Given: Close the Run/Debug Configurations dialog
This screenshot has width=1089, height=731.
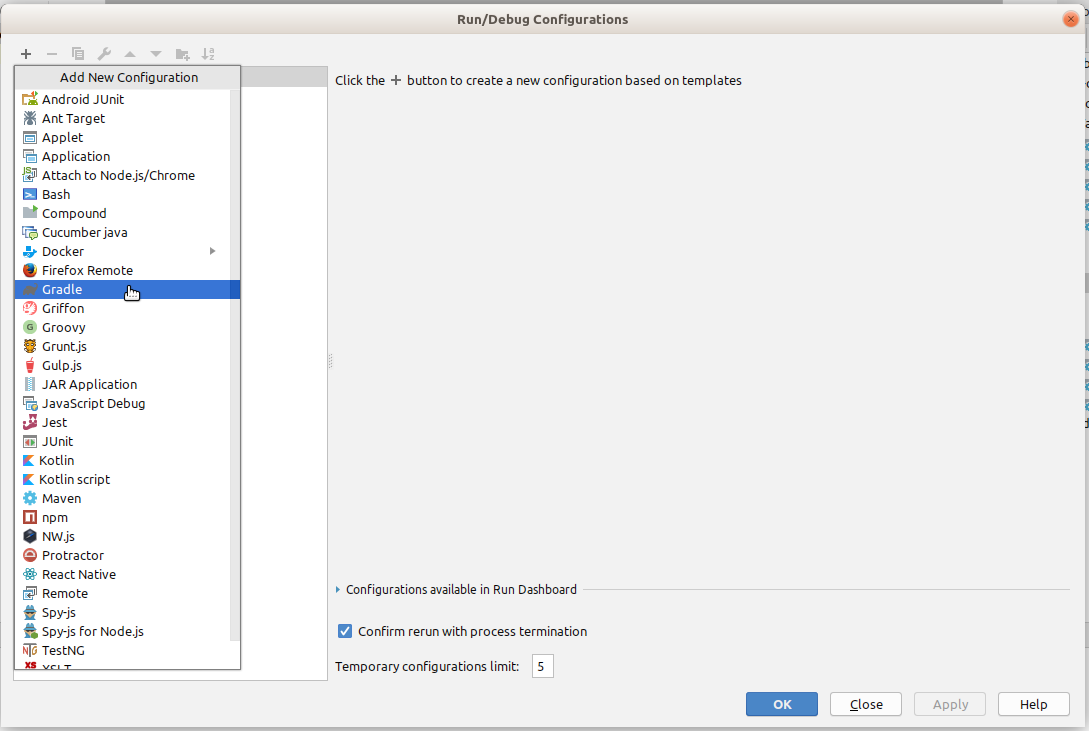Looking at the screenshot, I should click(1070, 19).
